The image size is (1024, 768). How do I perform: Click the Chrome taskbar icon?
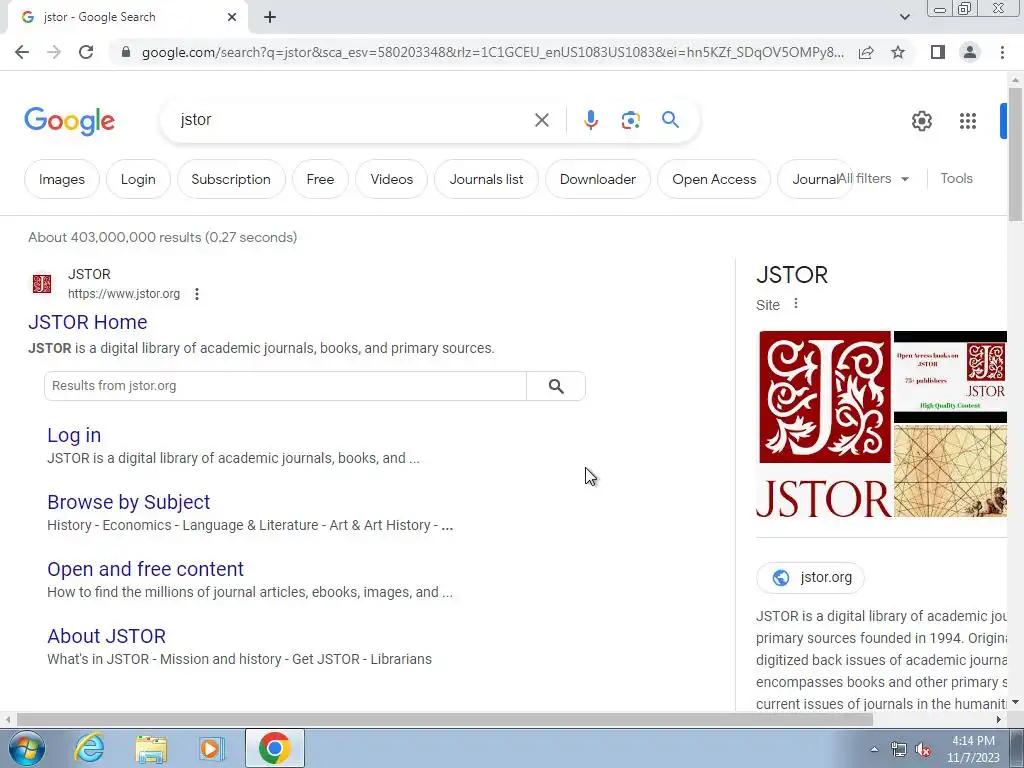coord(275,748)
